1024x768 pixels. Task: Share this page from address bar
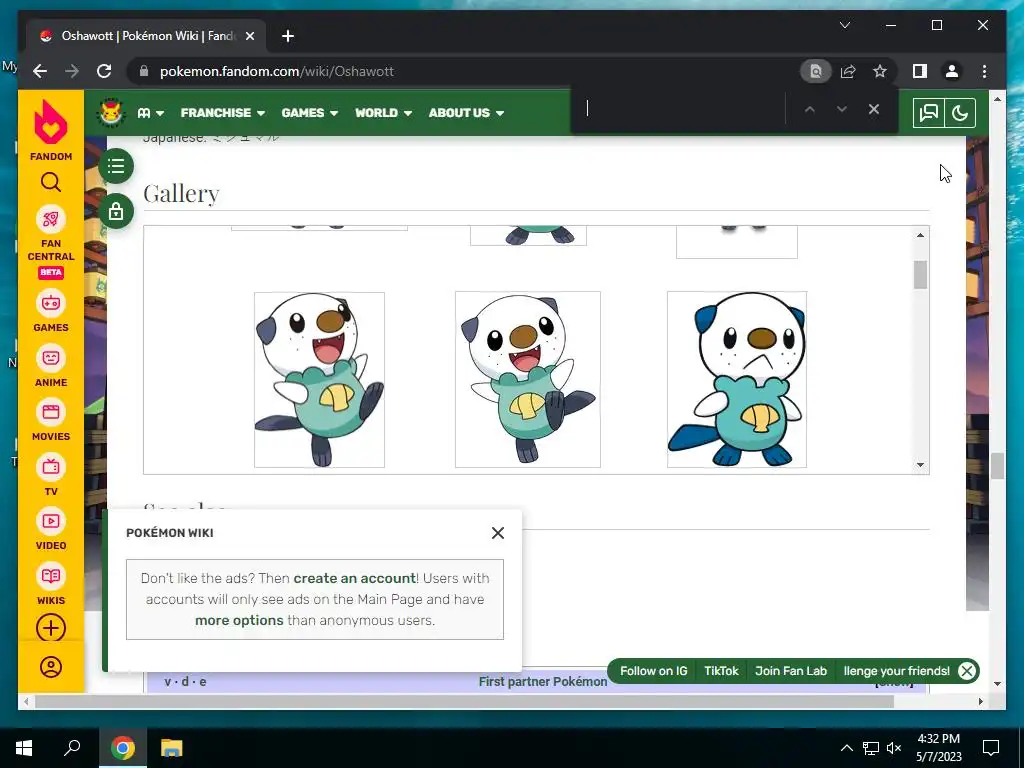pos(848,71)
